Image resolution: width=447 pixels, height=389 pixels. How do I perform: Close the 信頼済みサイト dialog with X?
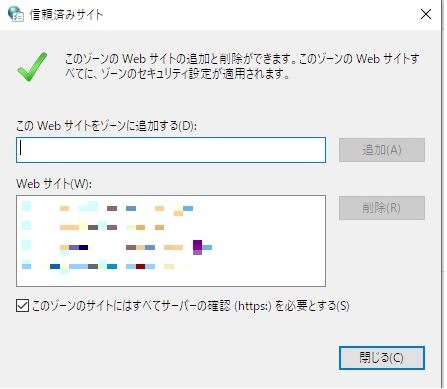click(426, 14)
